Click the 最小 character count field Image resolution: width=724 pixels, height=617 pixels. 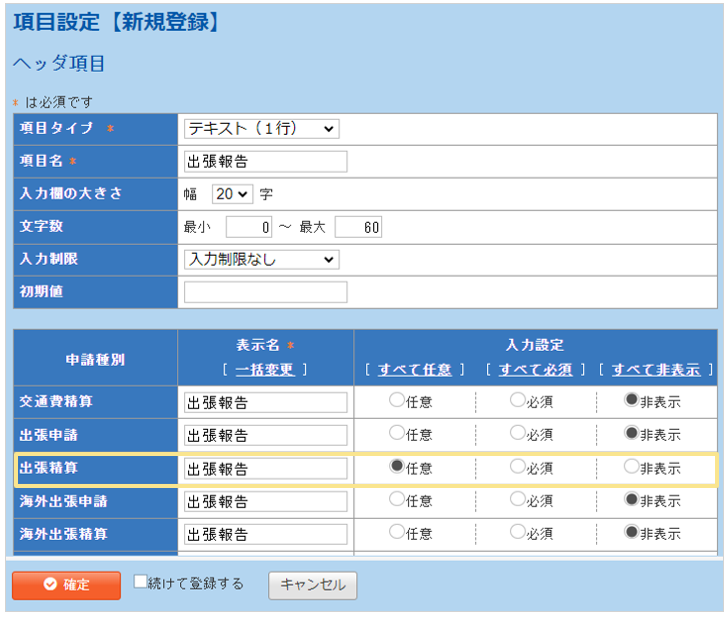[249, 227]
